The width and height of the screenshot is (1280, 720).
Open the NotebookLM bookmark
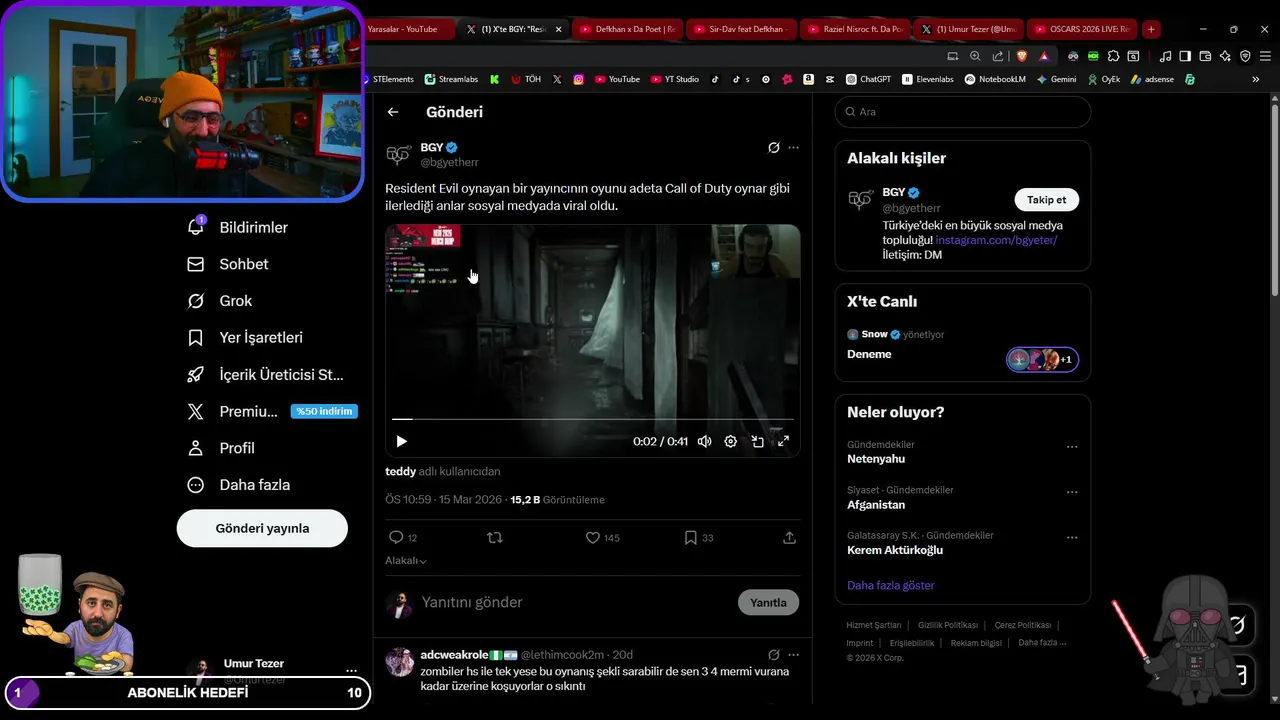pyautogui.click(x=995, y=79)
